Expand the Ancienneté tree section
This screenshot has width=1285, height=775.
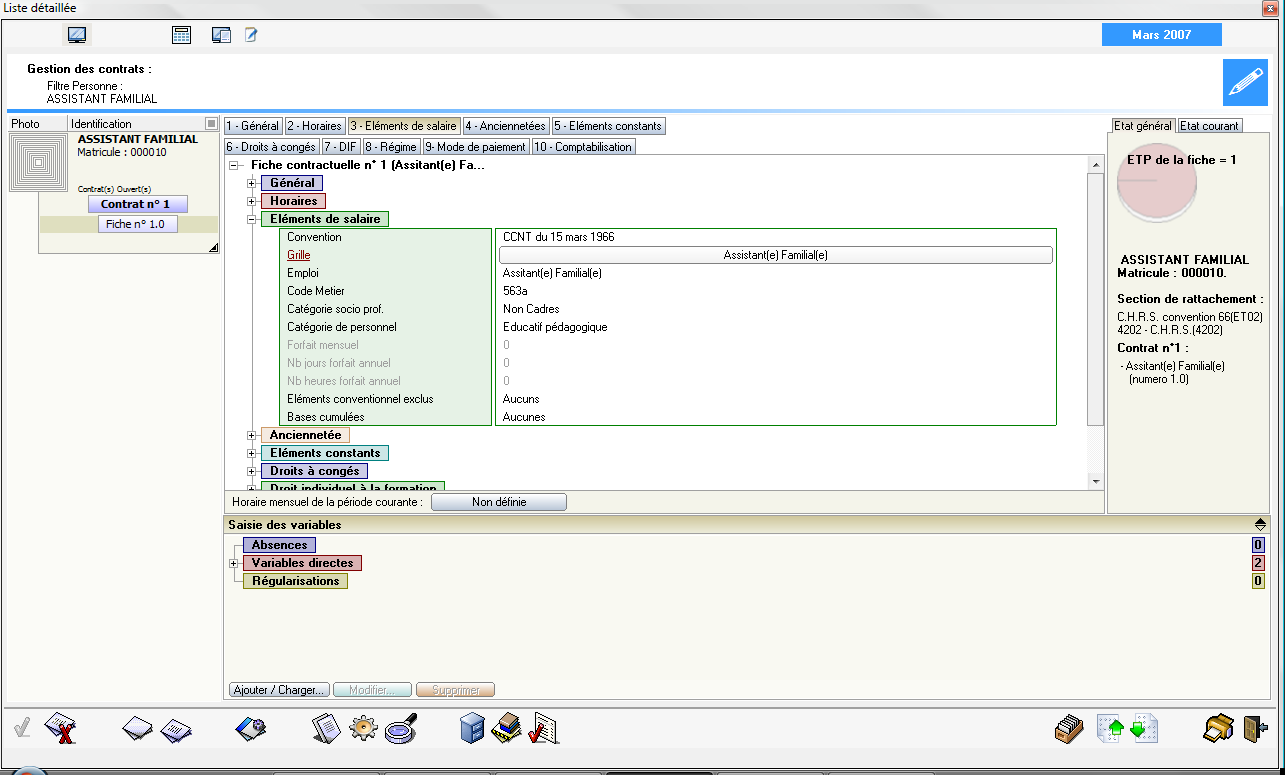(x=252, y=435)
